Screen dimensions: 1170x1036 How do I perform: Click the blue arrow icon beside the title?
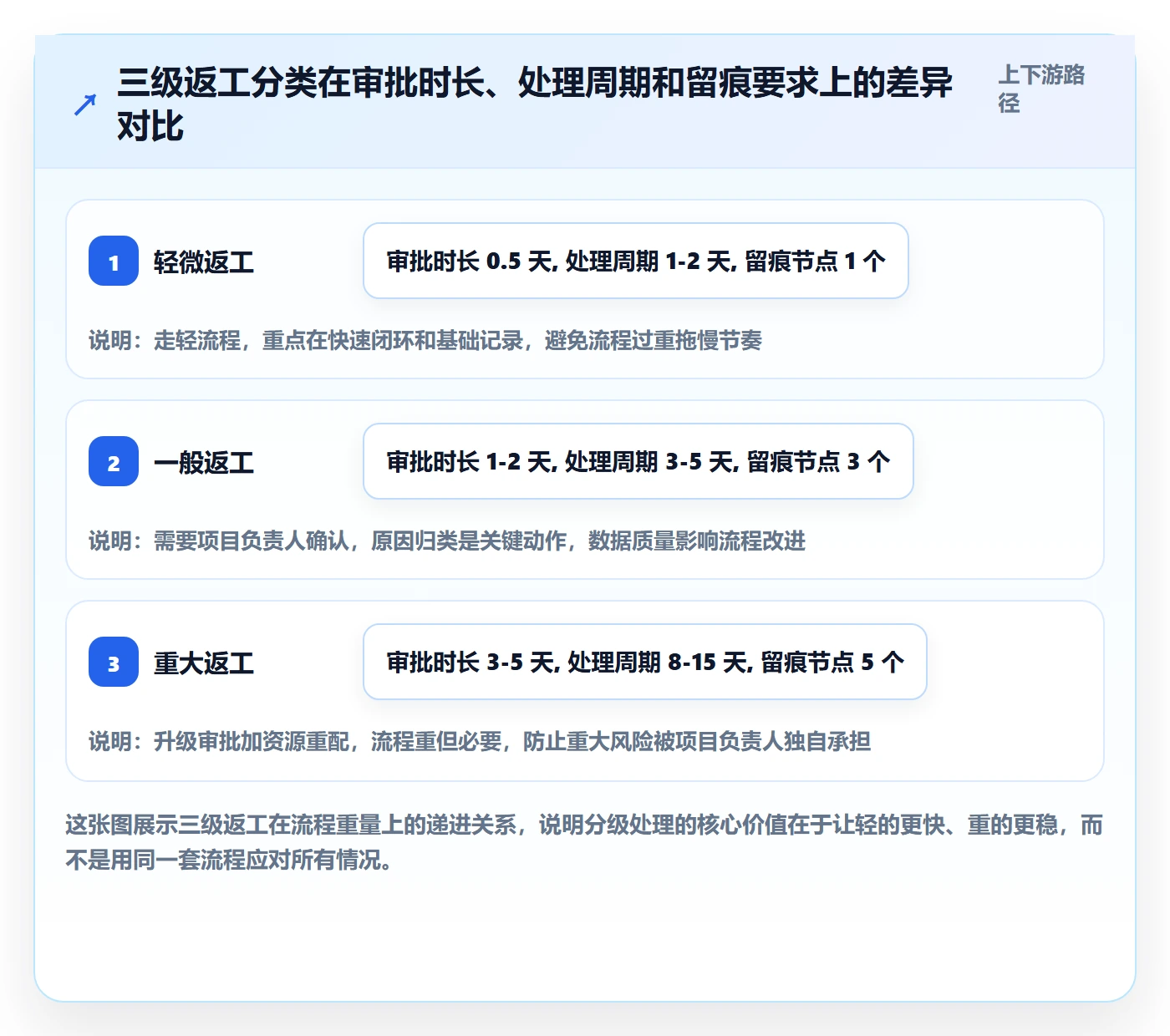pos(85,105)
